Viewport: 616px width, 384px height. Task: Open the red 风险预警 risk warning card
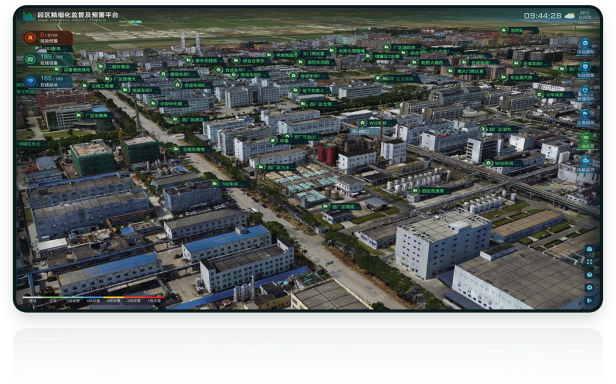pos(48,38)
